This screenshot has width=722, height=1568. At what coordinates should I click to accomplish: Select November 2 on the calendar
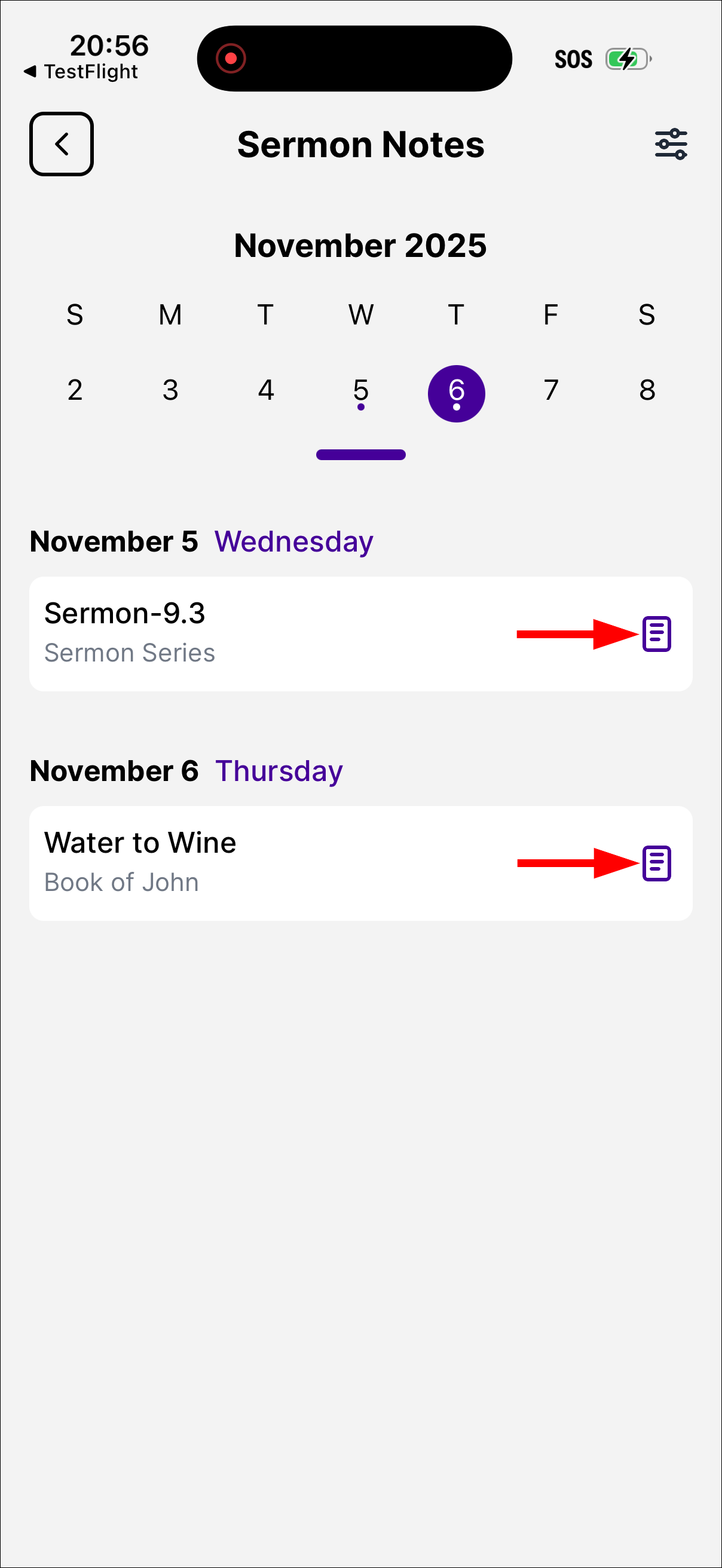pos(75,390)
